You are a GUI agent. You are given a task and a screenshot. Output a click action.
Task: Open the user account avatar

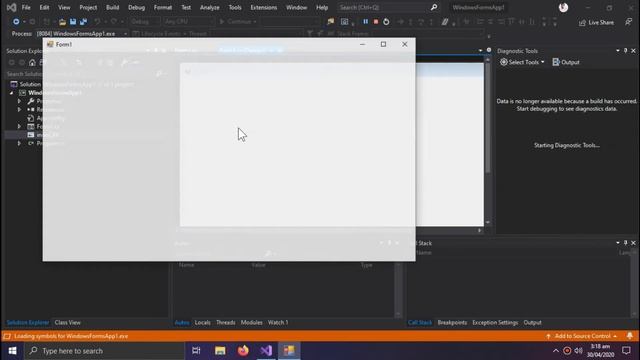pyautogui.click(x=563, y=7)
